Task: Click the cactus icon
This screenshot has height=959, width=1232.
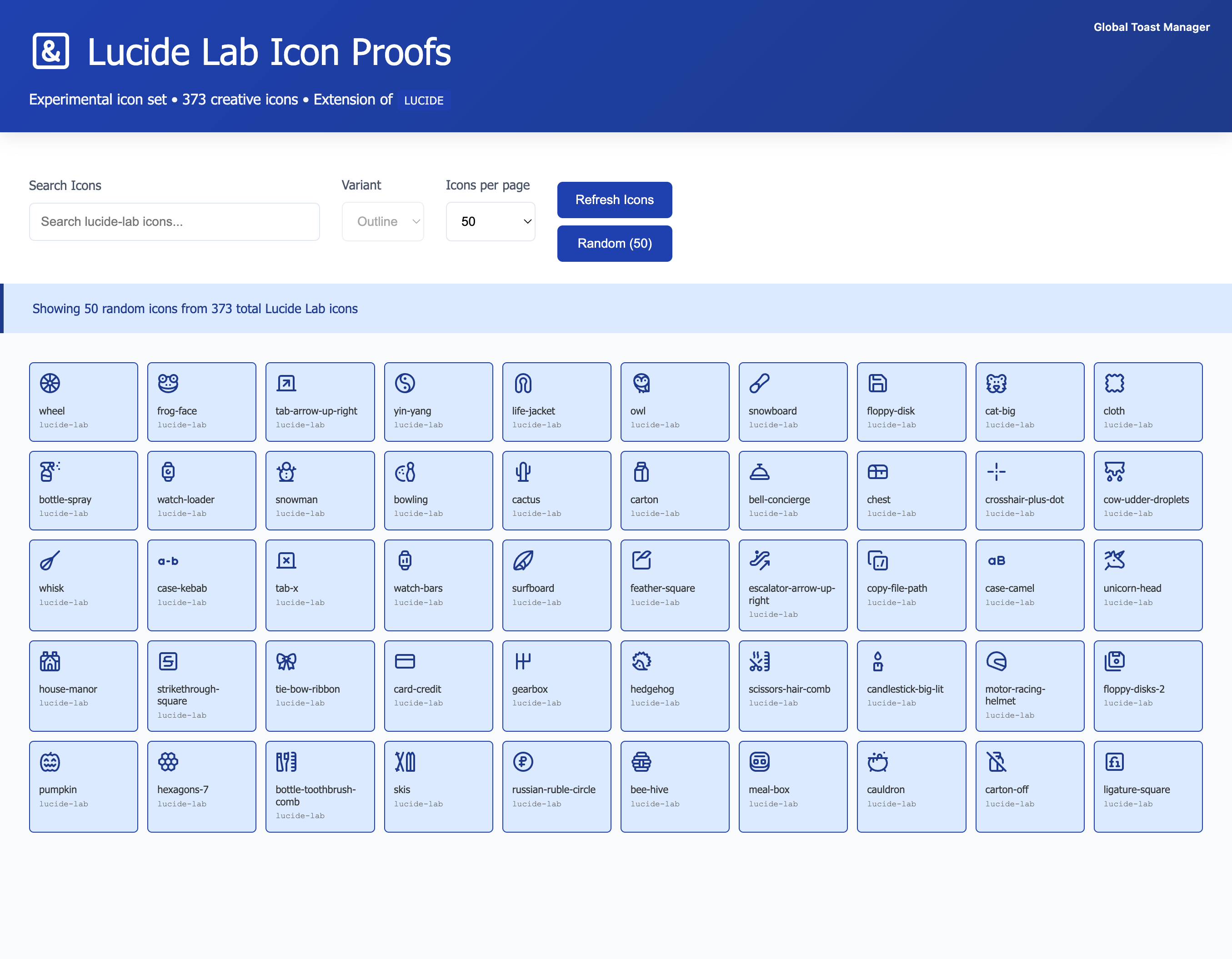Action: tap(523, 472)
